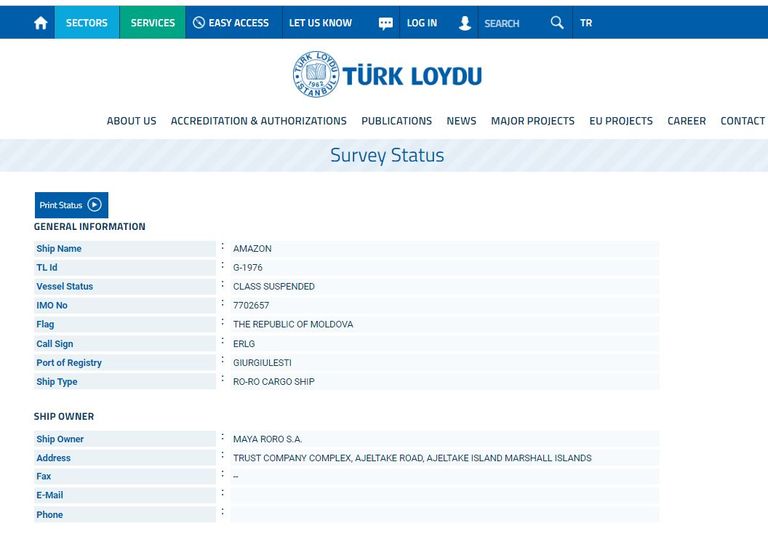Open Accreditation & Authorizations menu
The image size is (768, 537).
pyautogui.click(x=258, y=121)
